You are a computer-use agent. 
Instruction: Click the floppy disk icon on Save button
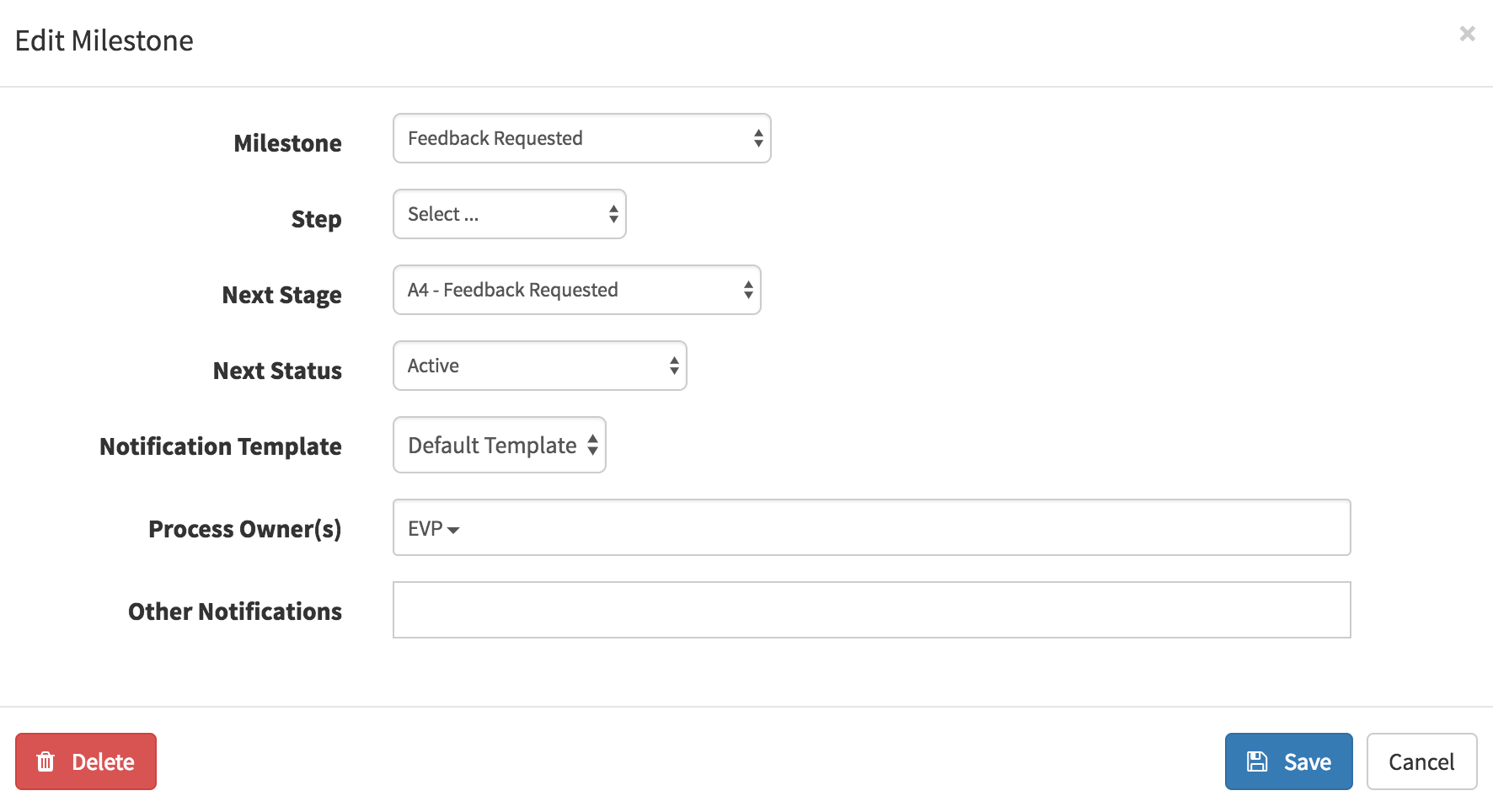1257,760
